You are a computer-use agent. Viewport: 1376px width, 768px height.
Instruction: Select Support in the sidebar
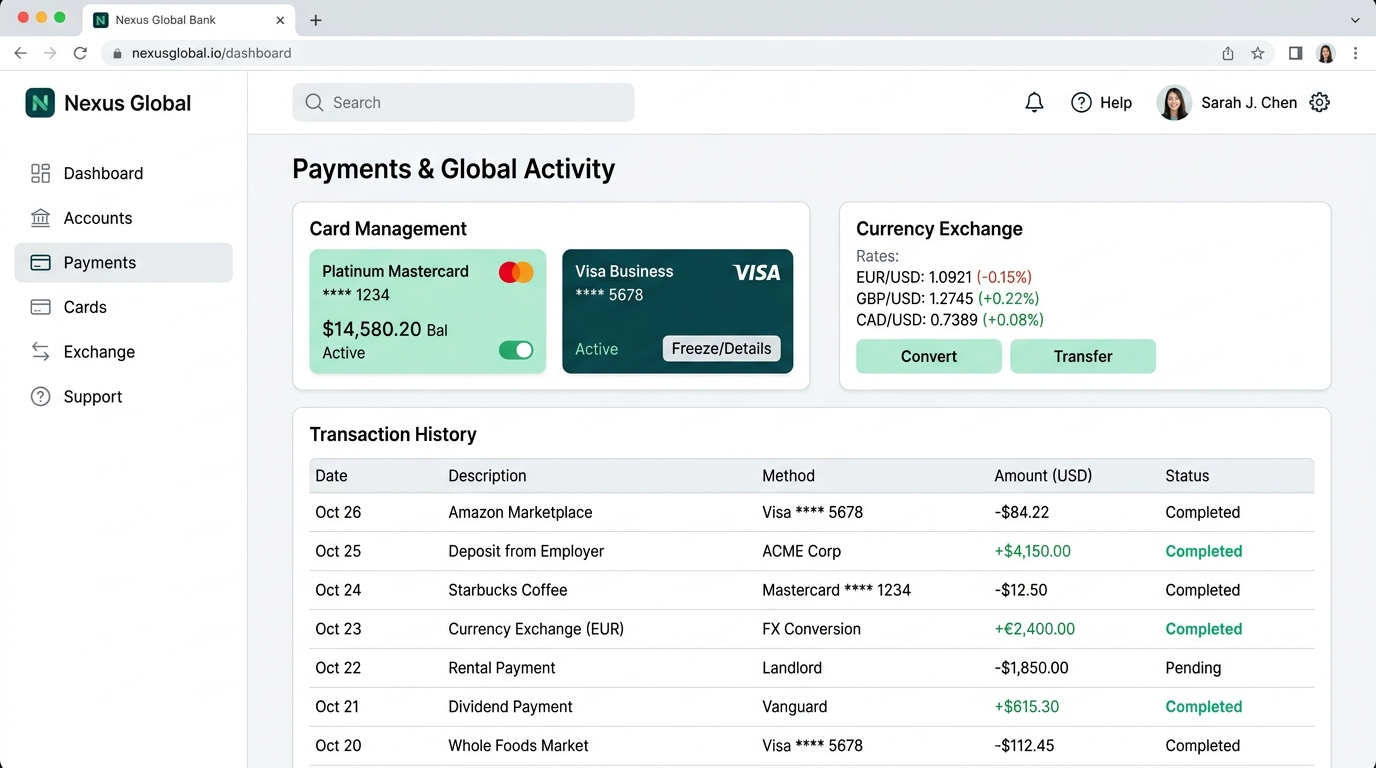point(123,397)
